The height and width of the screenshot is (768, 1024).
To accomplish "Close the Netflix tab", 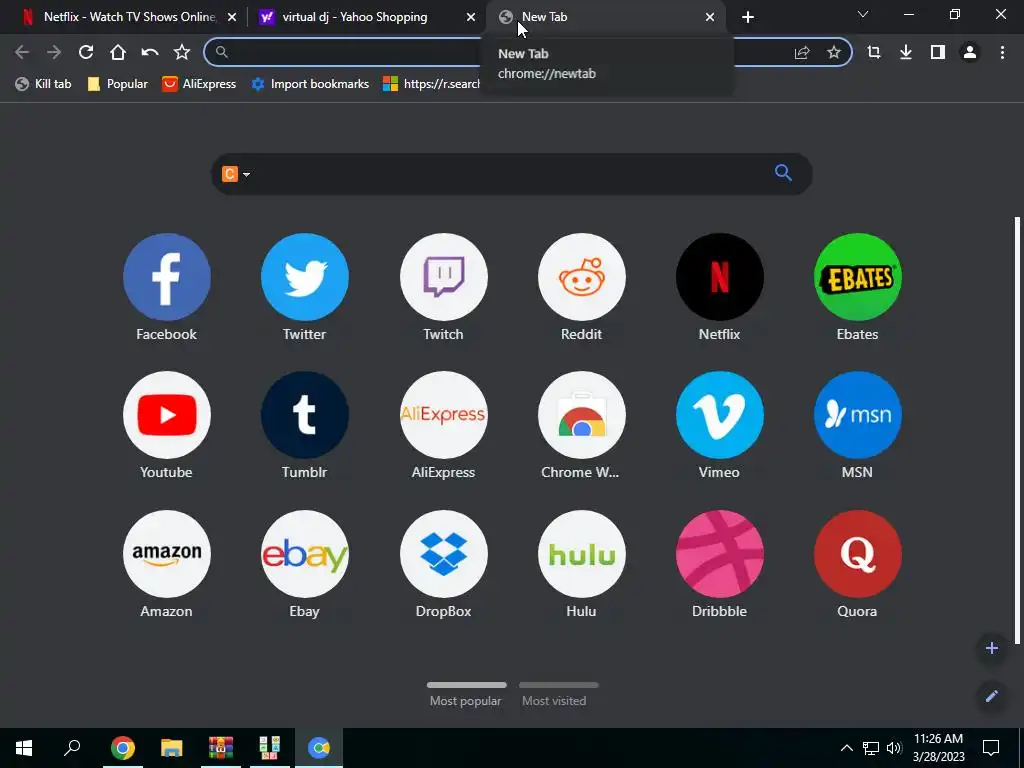I will point(232,17).
